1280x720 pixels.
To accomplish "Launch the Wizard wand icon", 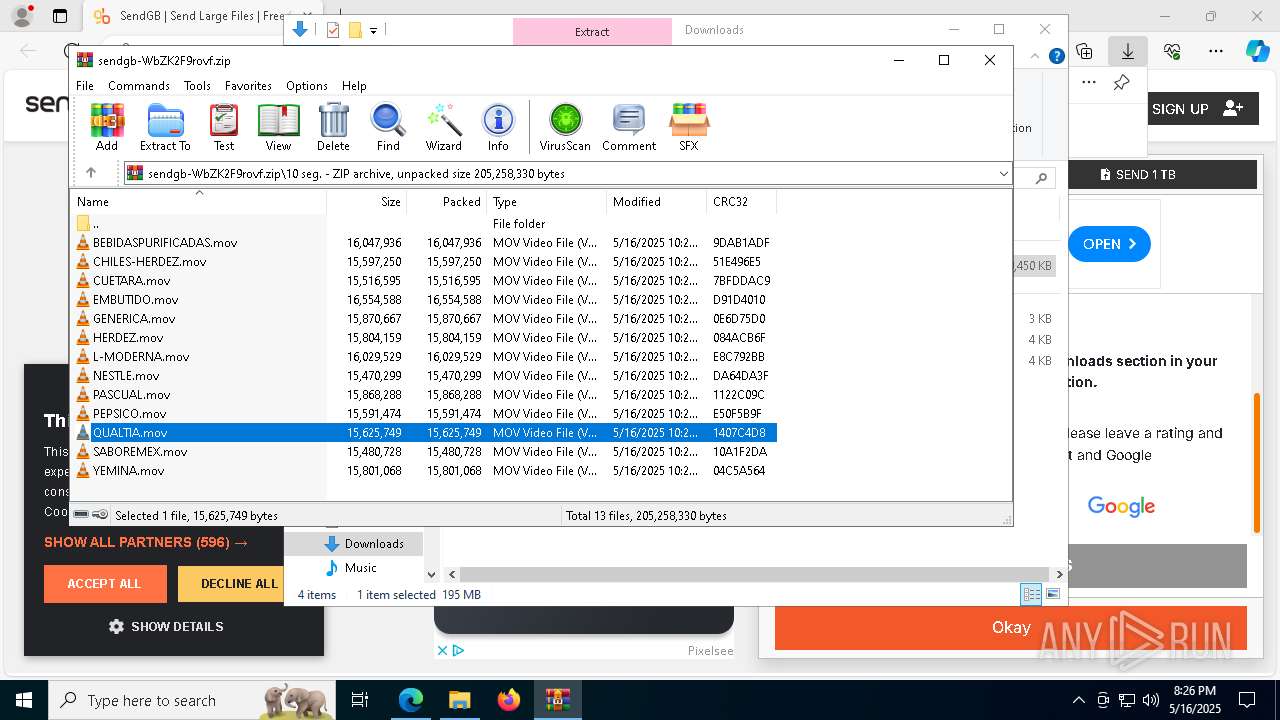I will click(443, 127).
